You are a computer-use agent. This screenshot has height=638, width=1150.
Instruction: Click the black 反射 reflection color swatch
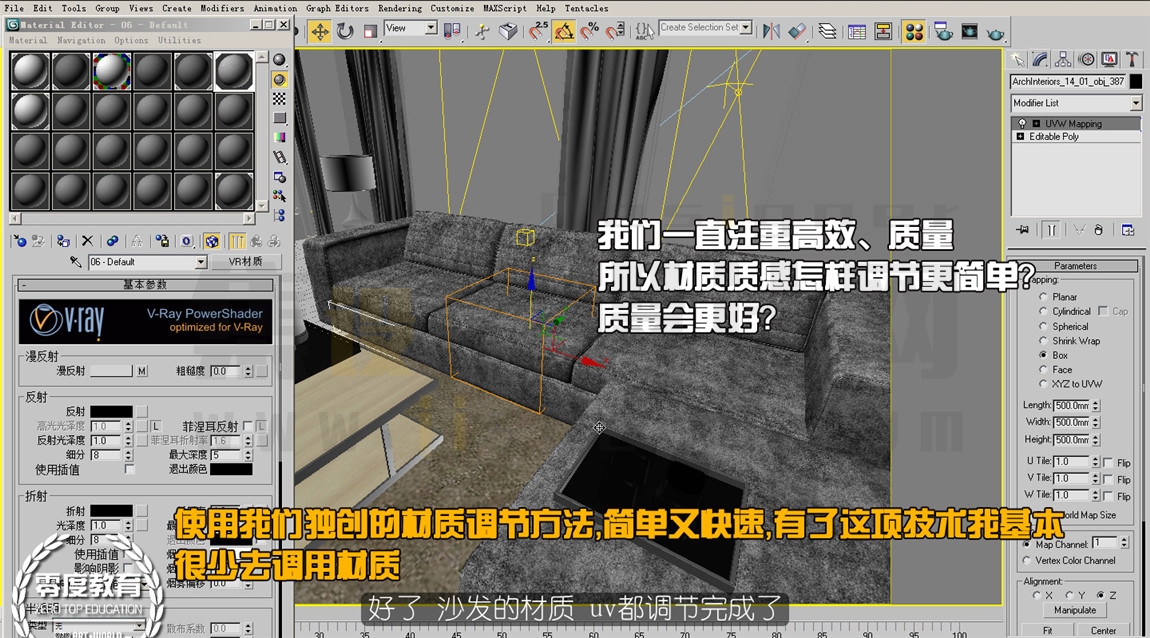(111, 411)
